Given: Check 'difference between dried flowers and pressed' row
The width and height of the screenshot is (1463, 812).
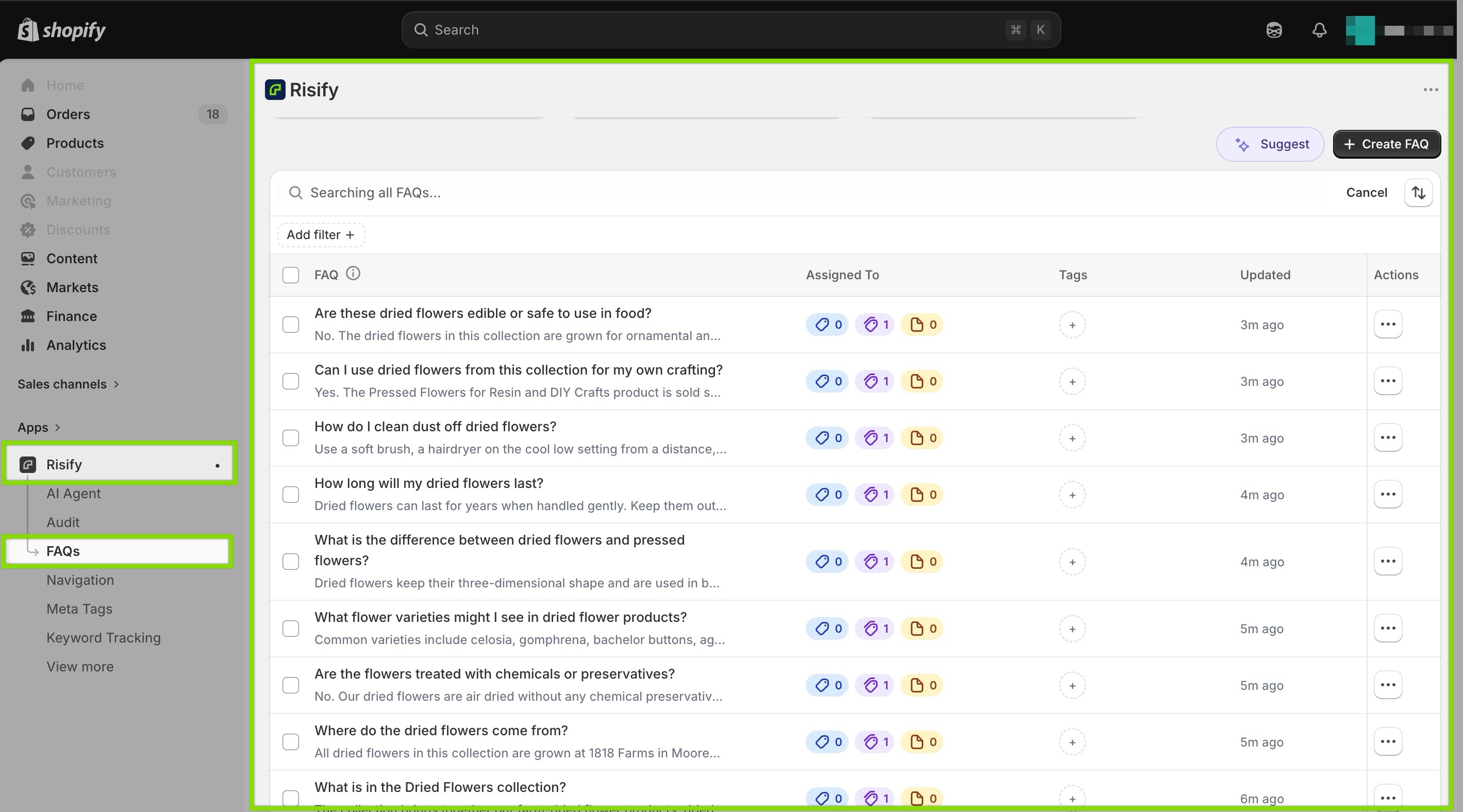Looking at the screenshot, I should 290,562.
